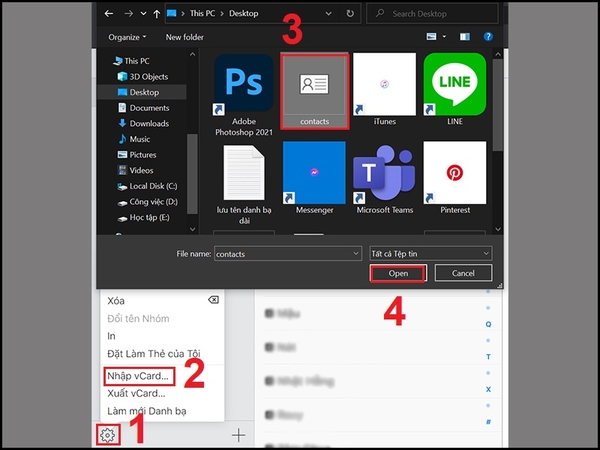Click New folder
Screen dimensions: 600x450
click(184, 37)
